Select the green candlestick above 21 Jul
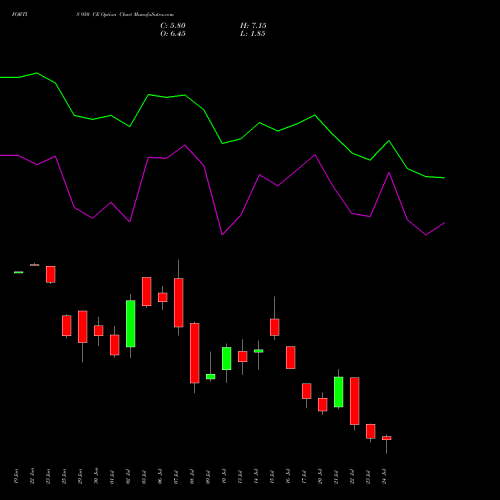This screenshot has height=500, width=500. (x=339, y=392)
